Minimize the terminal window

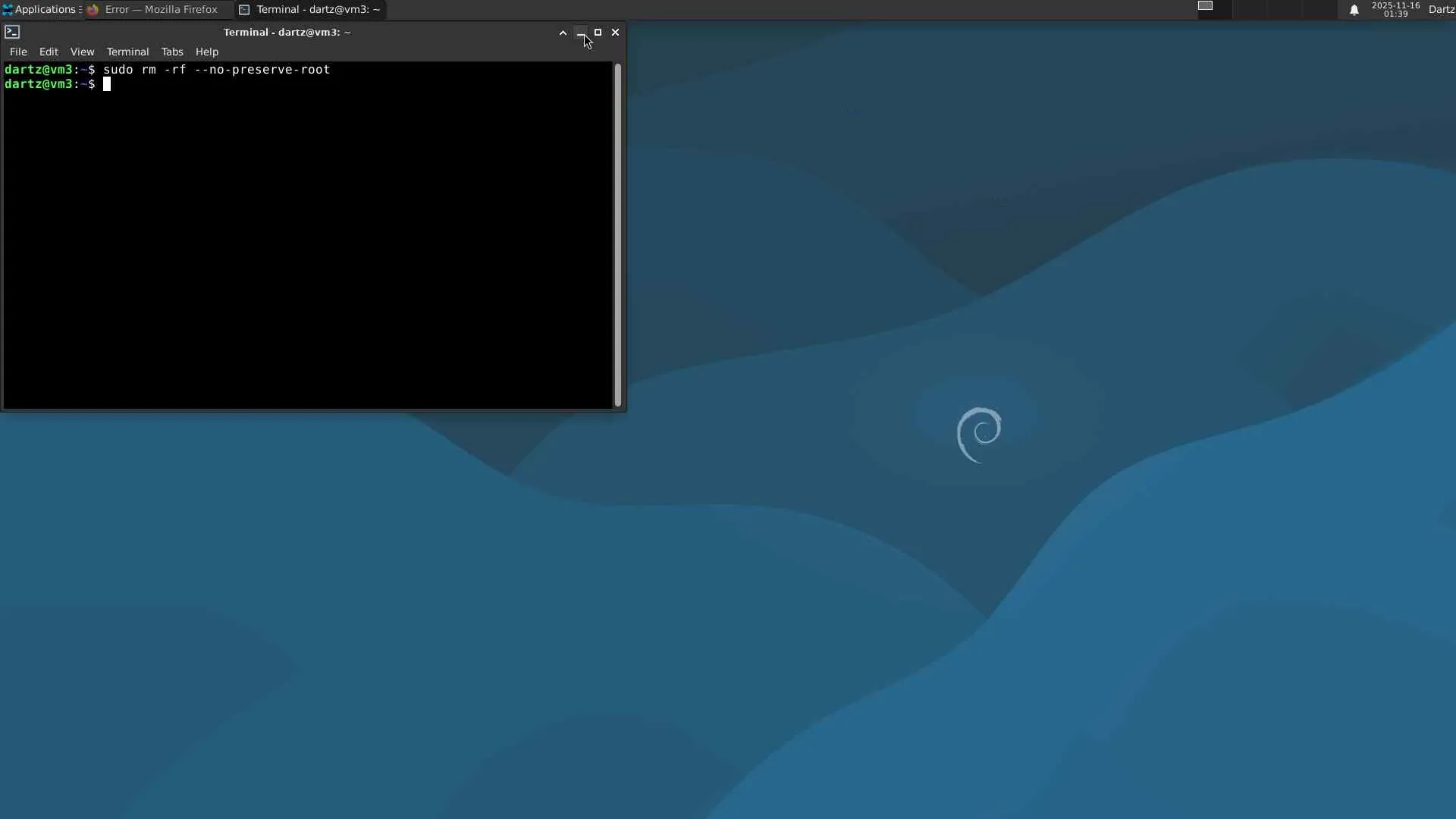pos(580,33)
